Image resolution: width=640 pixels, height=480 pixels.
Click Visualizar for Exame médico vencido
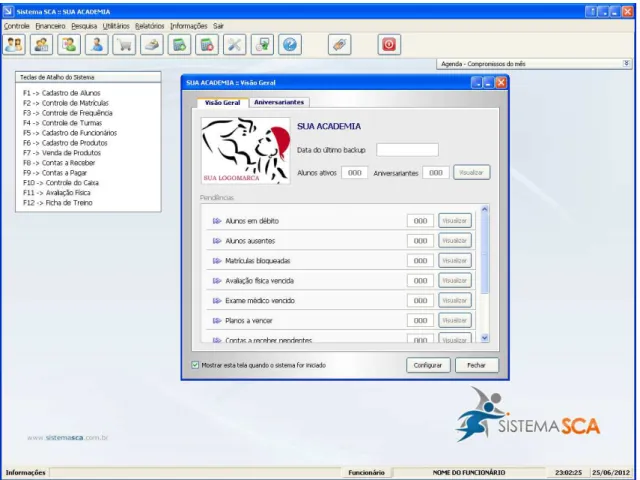pos(455,300)
